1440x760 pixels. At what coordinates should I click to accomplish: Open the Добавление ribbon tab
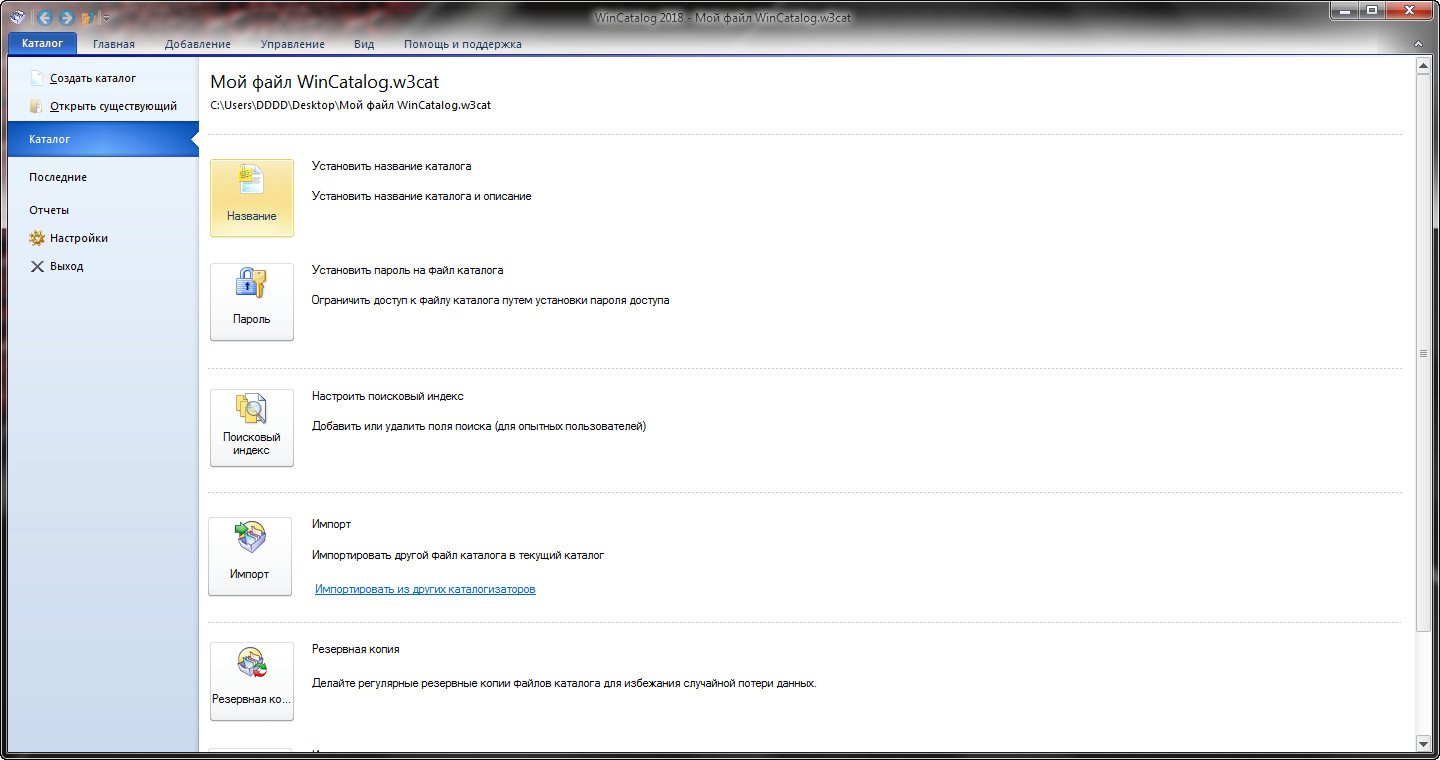(197, 44)
